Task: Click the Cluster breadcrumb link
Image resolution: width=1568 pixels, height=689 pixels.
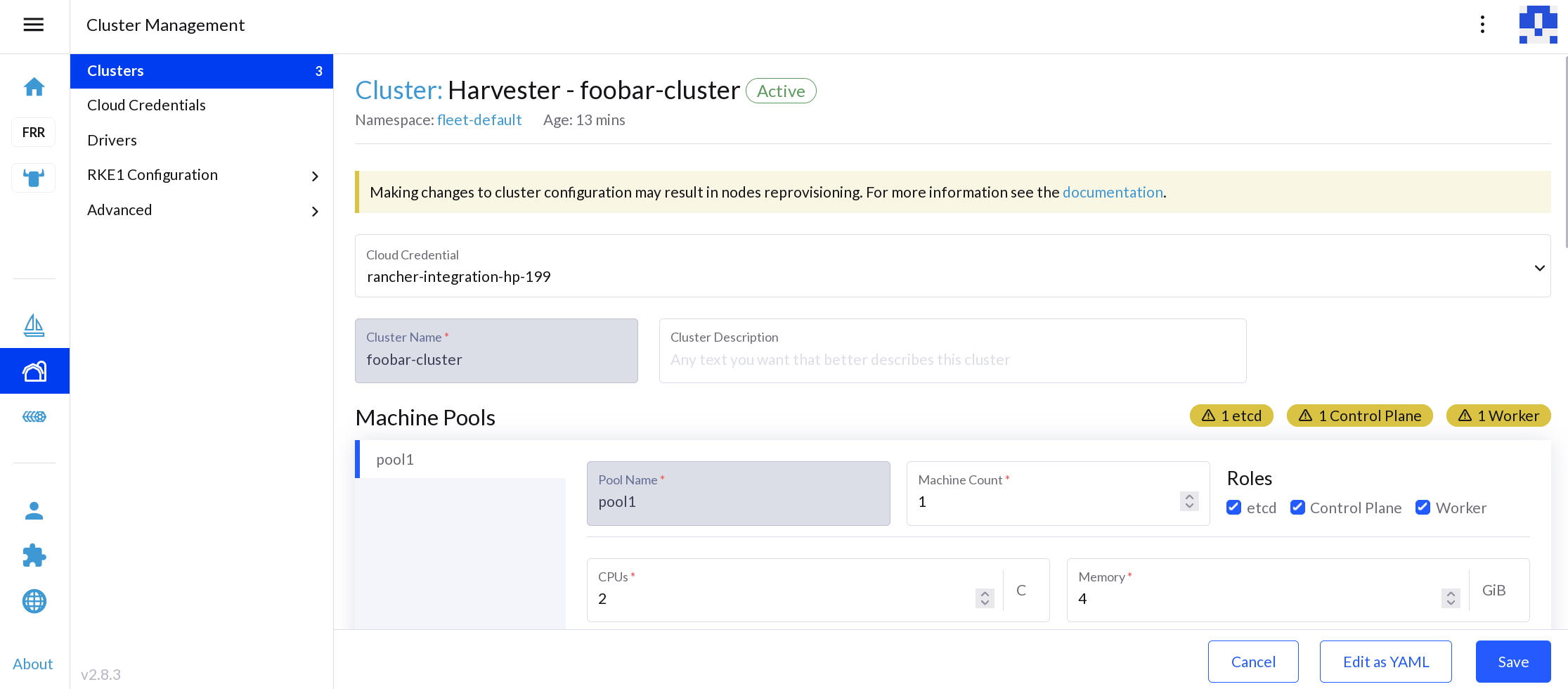Action: 399,91
